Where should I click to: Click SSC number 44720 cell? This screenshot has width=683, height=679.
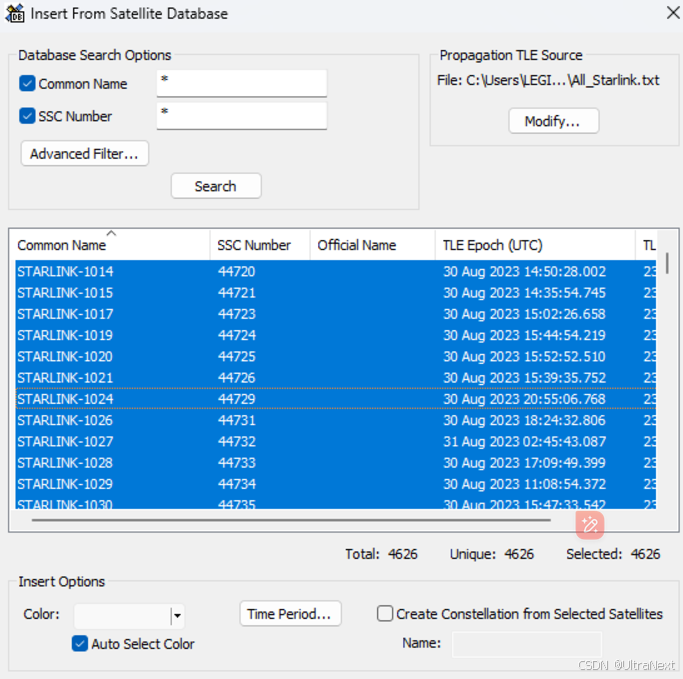click(x=237, y=271)
